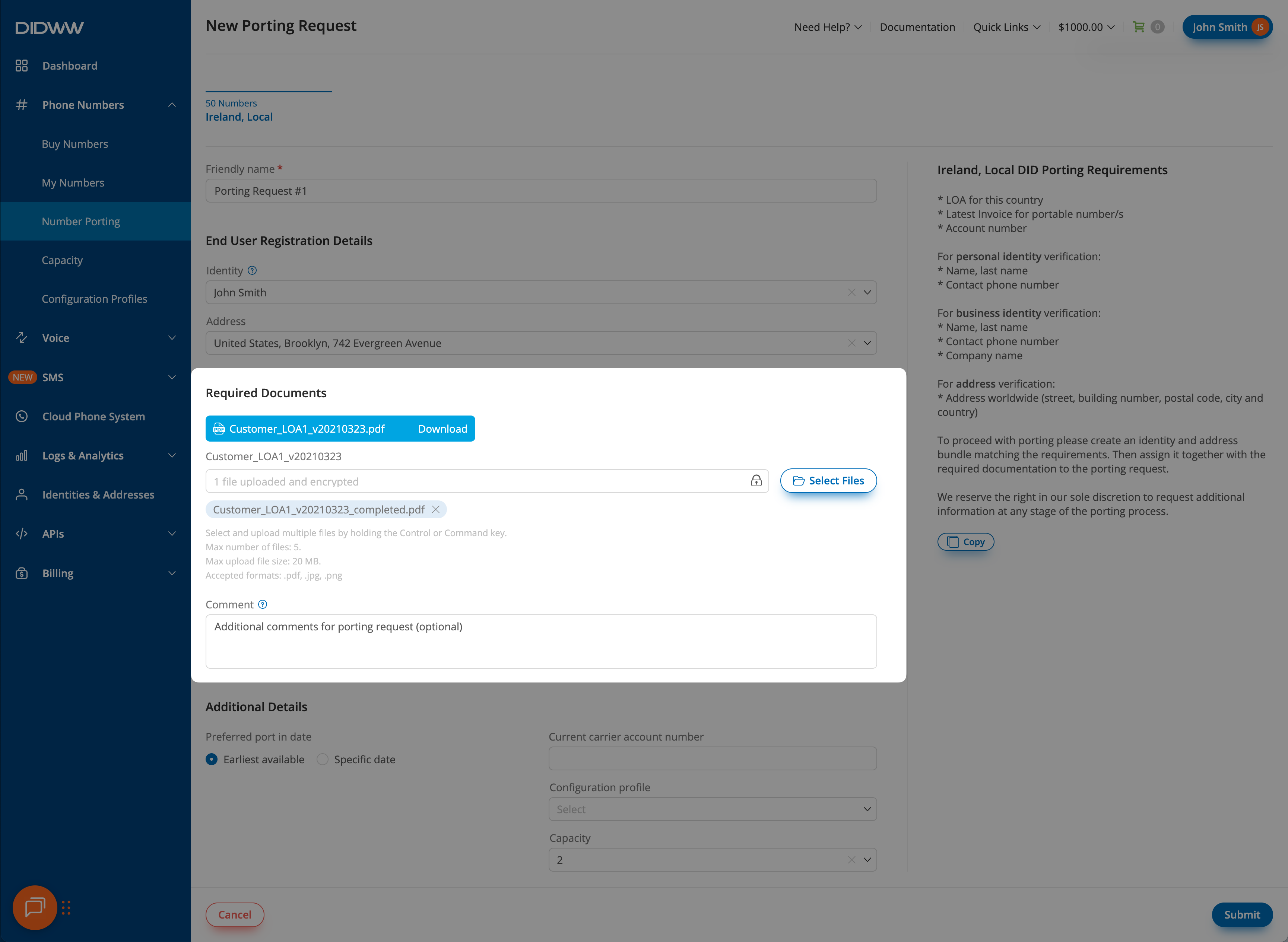Click the Identity help question icon
1288x942 pixels.
252,270
